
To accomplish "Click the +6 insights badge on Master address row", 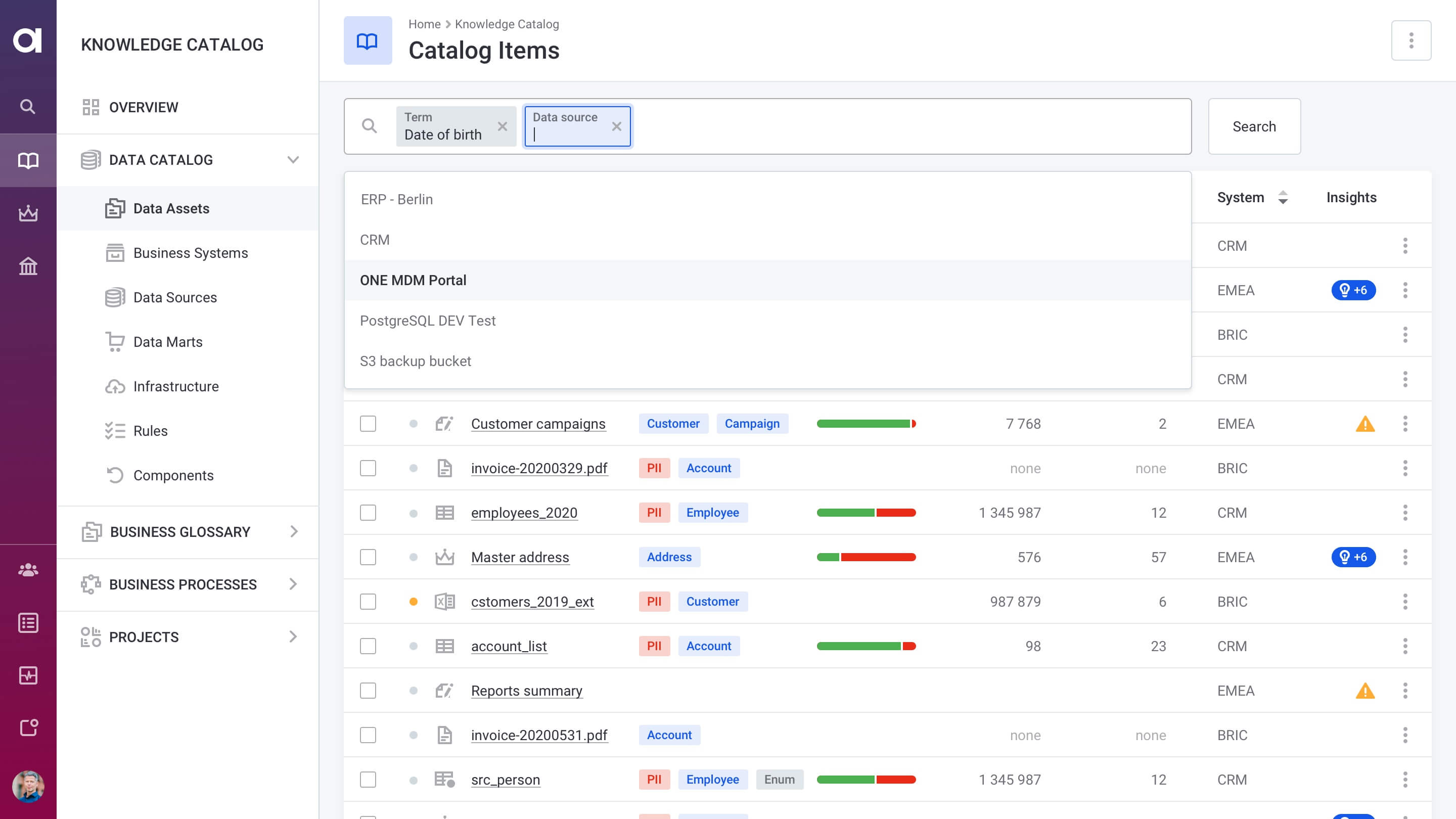I will (1353, 557).
